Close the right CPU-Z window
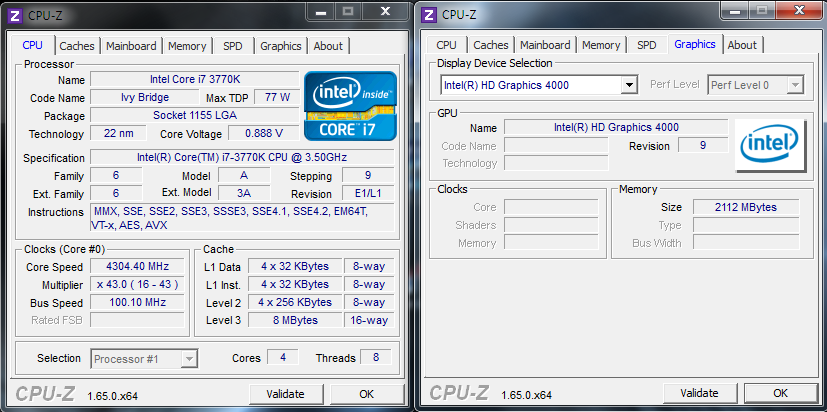Screen dimensions: 827x412 [x=800, y=10]
